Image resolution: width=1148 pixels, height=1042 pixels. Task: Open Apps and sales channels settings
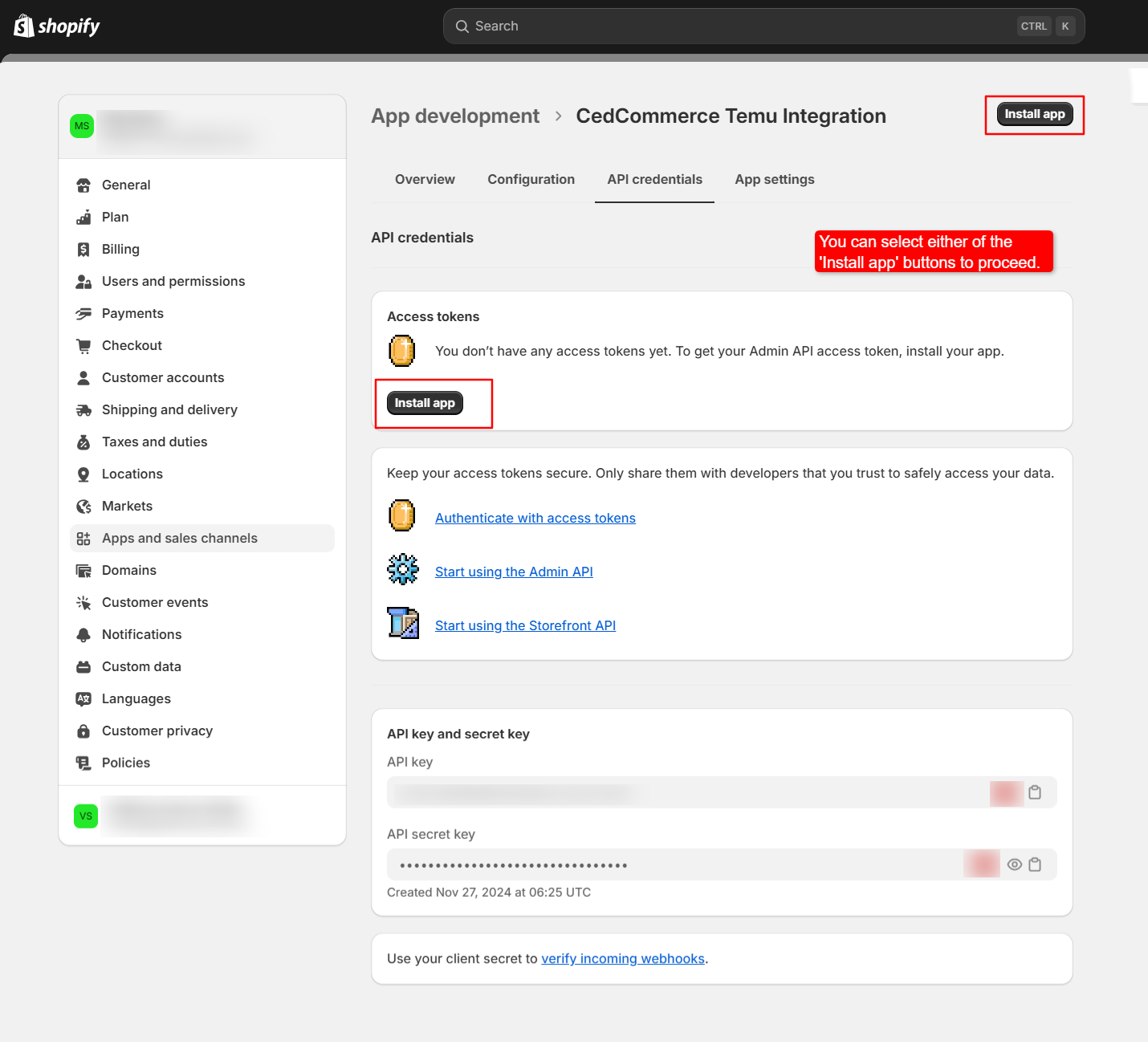click(202, 539)
